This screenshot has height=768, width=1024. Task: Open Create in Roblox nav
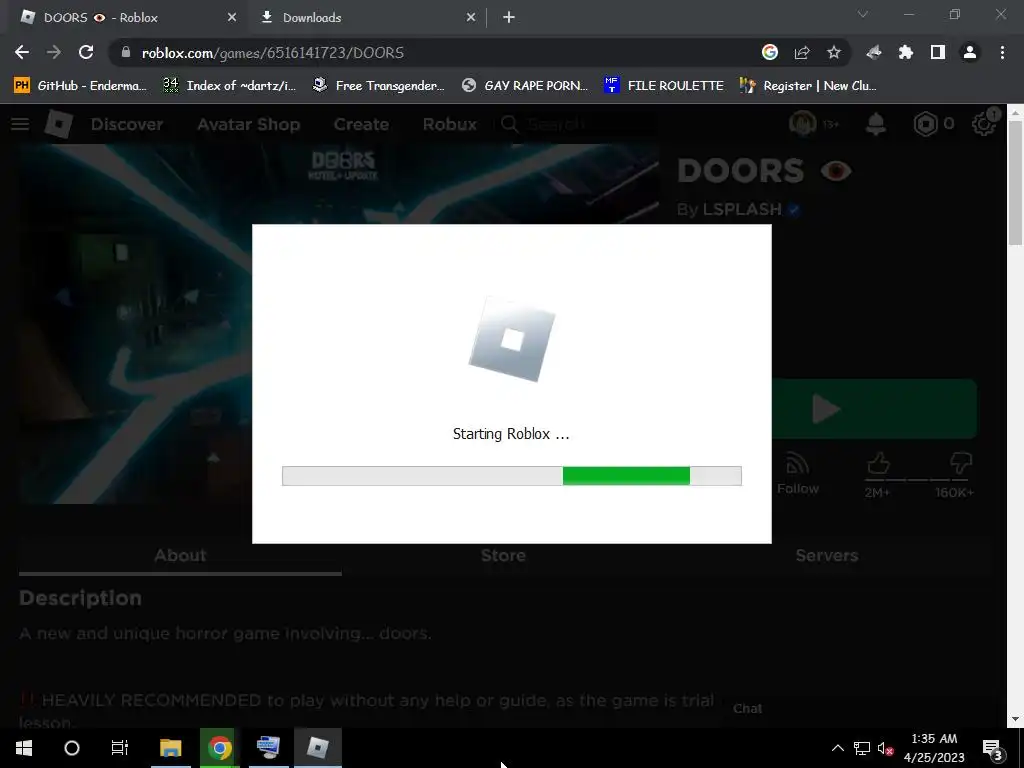[361, 124]
